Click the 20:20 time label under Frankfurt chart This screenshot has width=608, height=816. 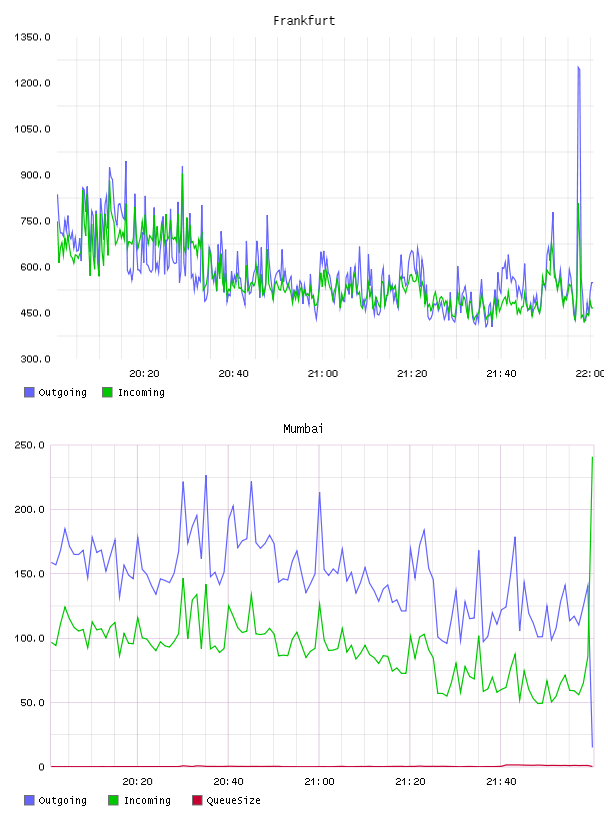point(144,374)
